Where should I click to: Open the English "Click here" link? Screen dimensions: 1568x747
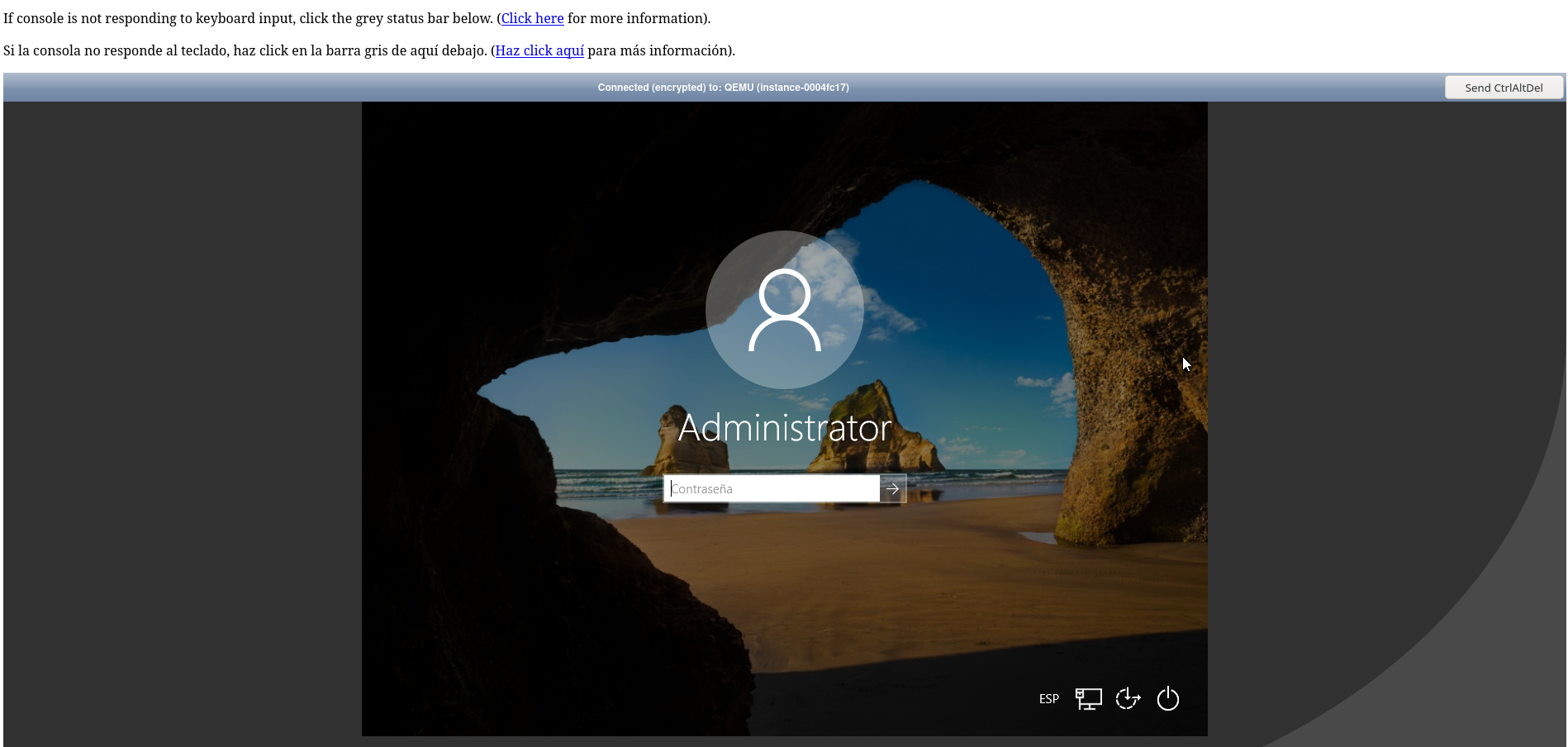(x=532, y=18)
